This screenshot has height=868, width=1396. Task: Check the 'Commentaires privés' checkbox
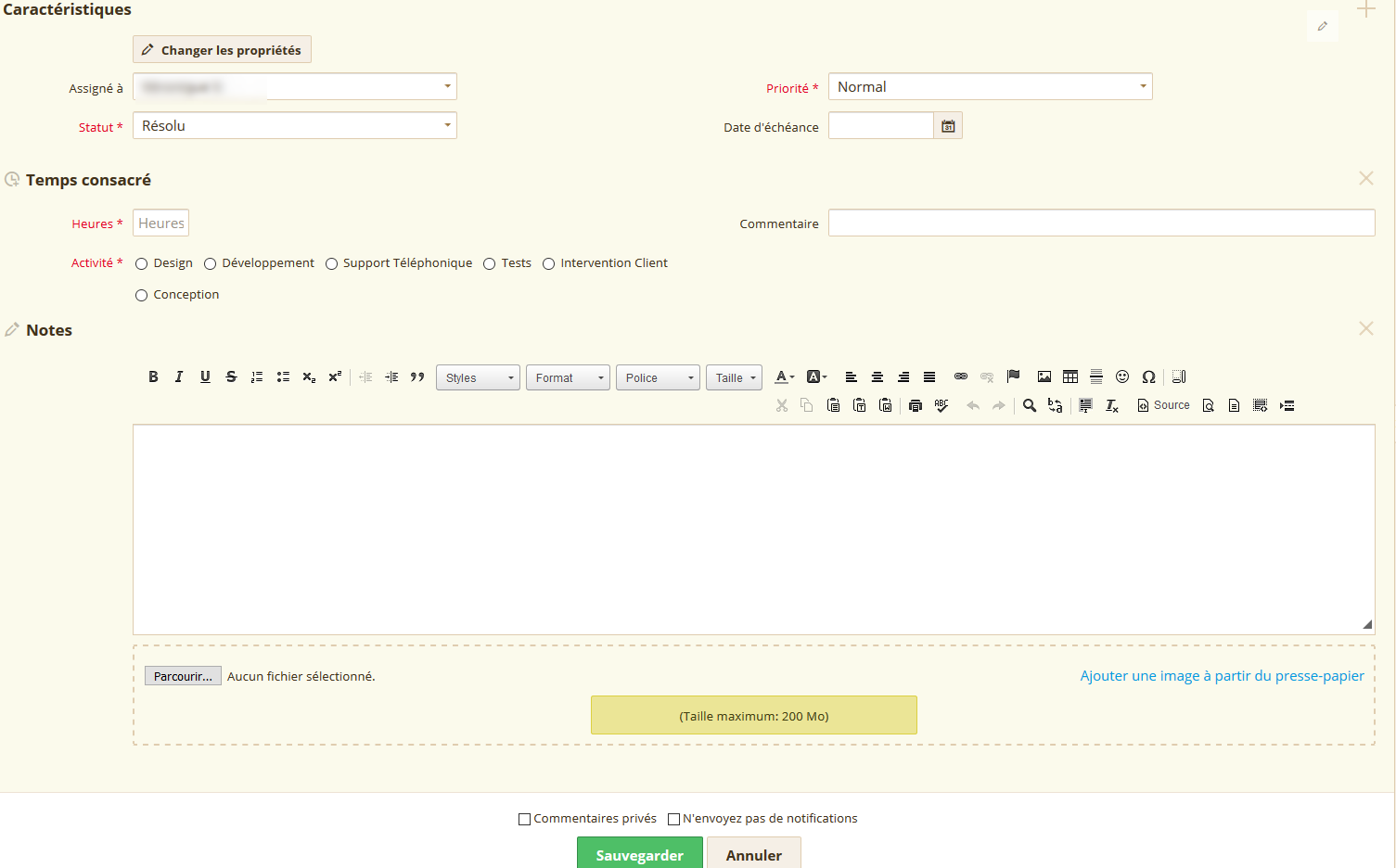point(524,818)
